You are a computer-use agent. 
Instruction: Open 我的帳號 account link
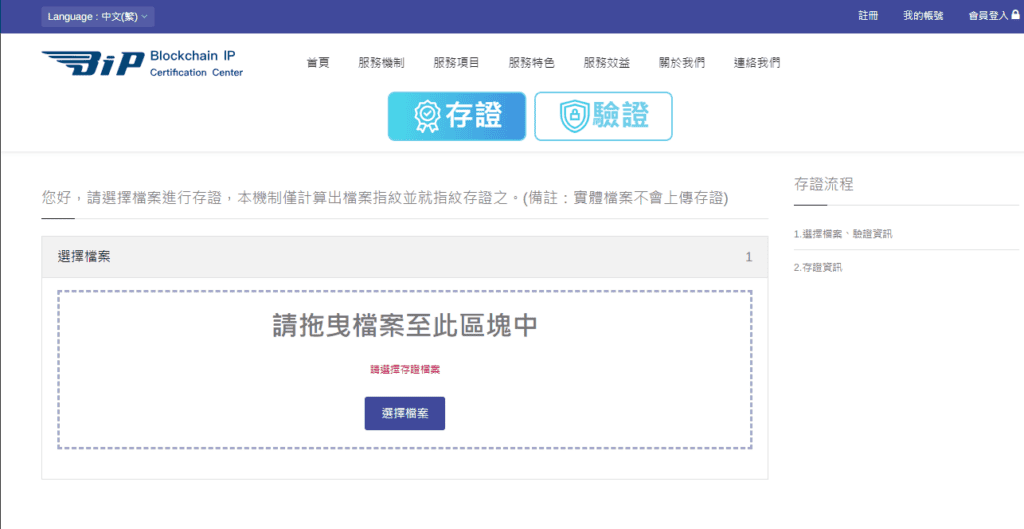922,16
